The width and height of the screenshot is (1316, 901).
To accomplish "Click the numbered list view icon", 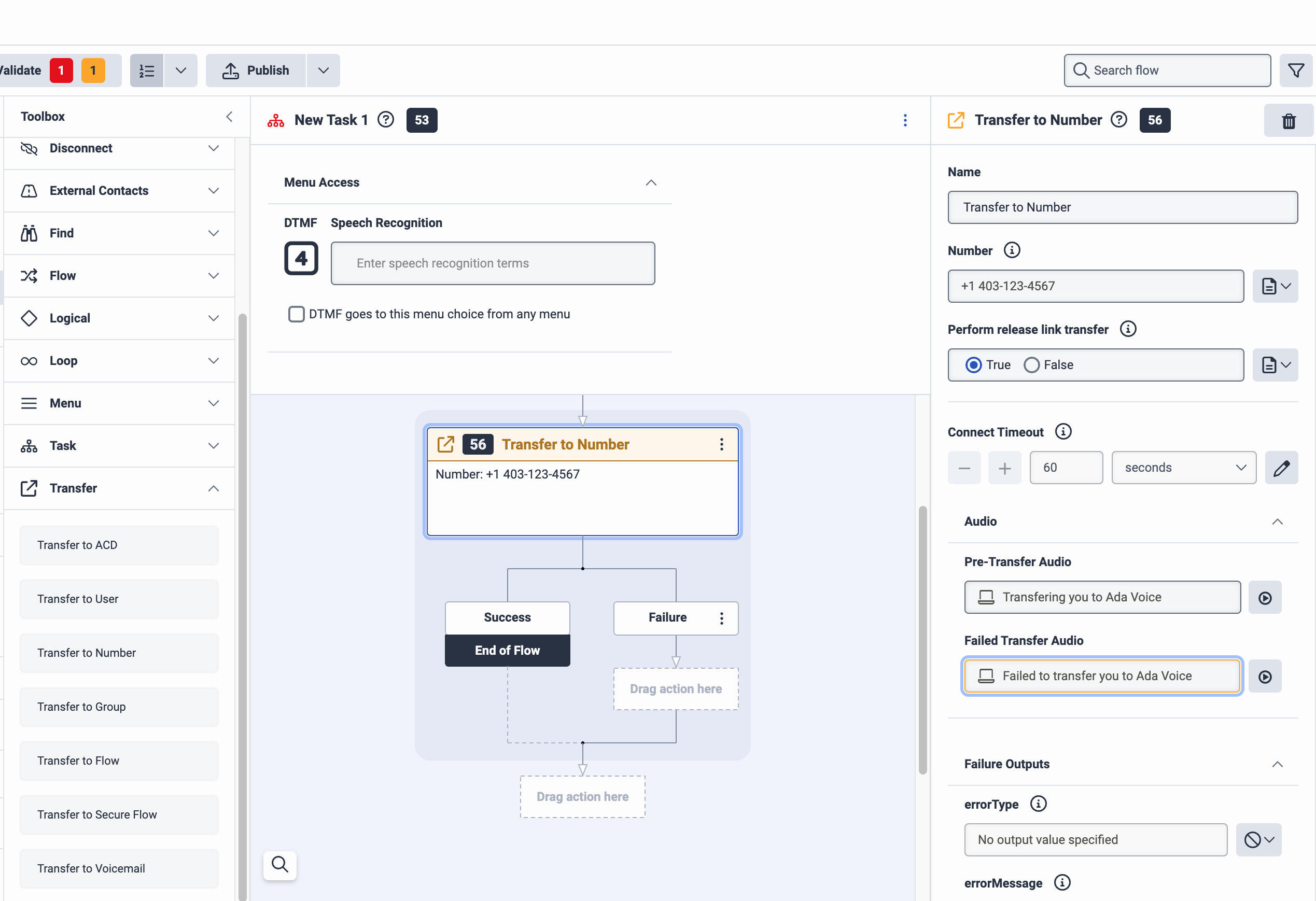I will (x=147, y=71).
